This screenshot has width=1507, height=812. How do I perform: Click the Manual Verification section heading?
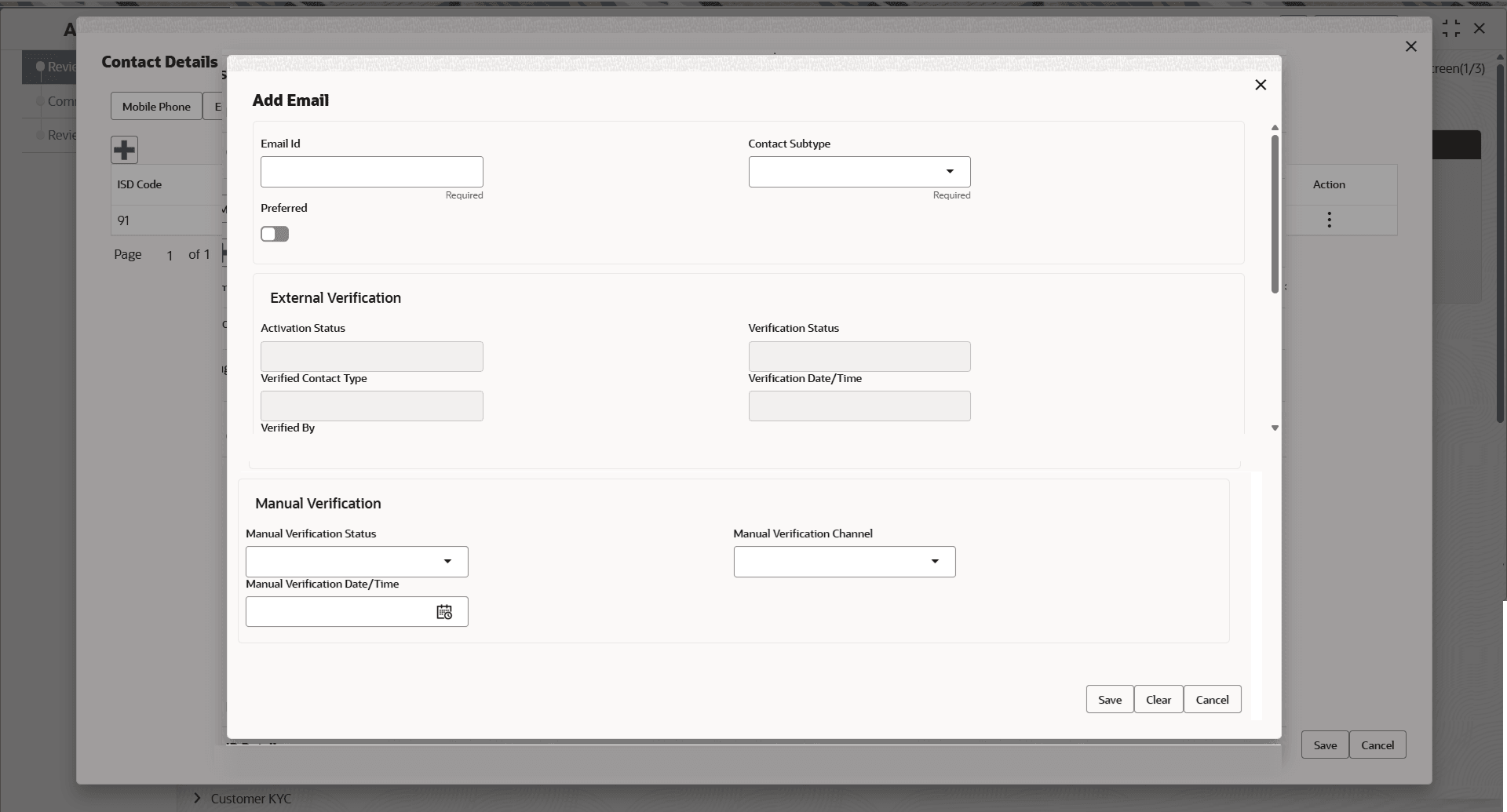click(318, 504)
